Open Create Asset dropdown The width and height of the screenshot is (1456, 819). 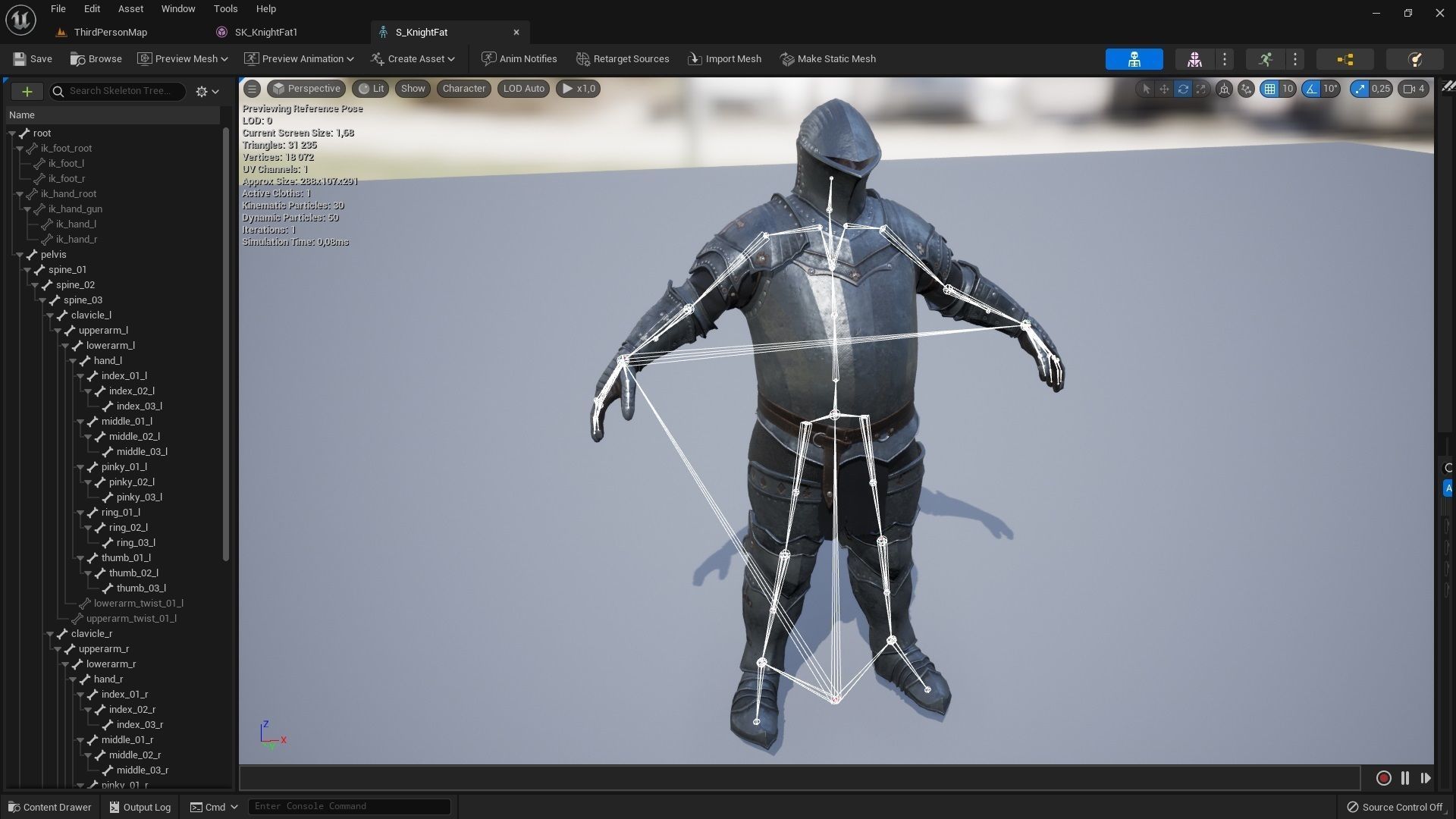413,59
